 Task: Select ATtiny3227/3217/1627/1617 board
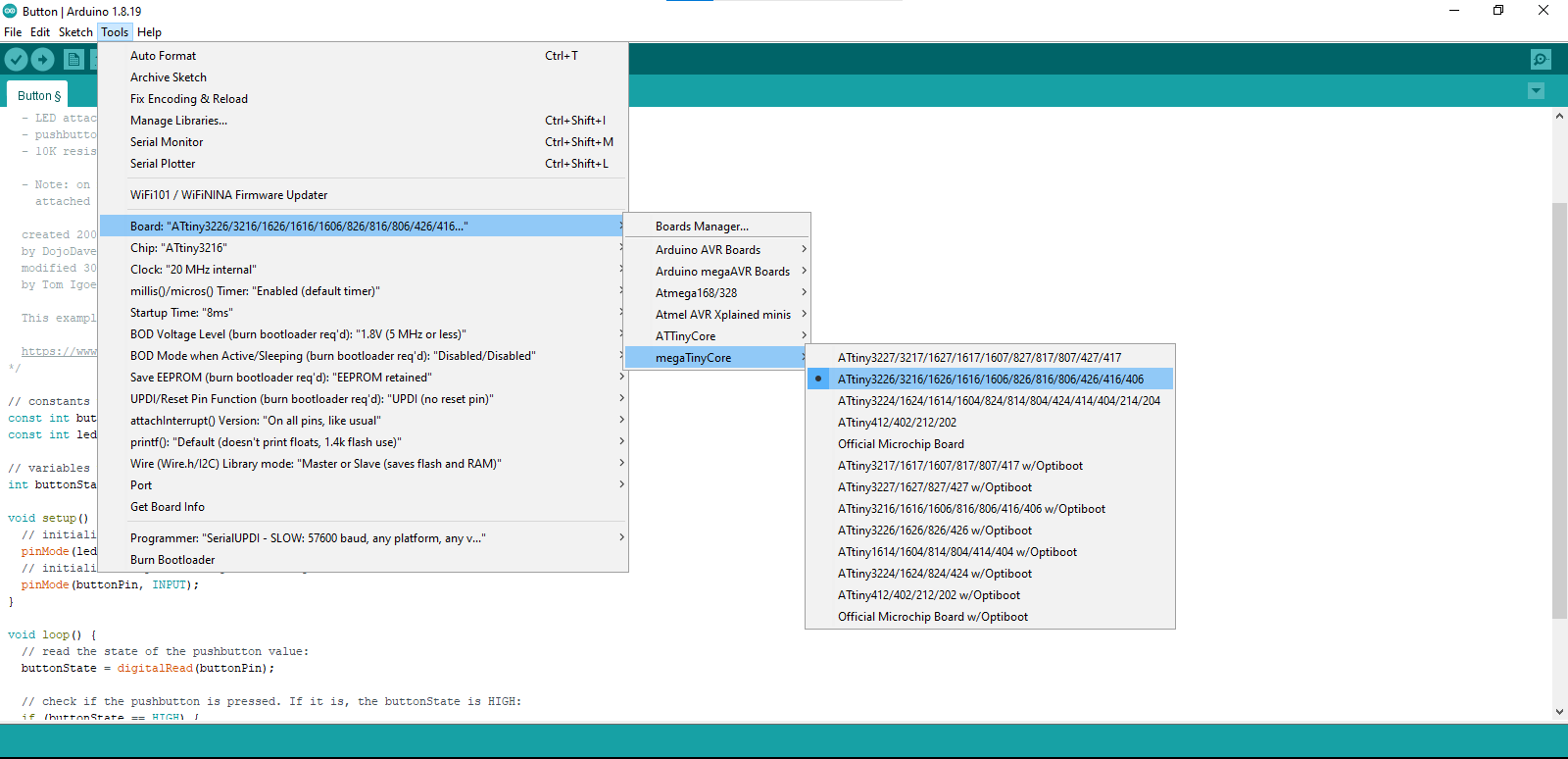pos(990,358)
